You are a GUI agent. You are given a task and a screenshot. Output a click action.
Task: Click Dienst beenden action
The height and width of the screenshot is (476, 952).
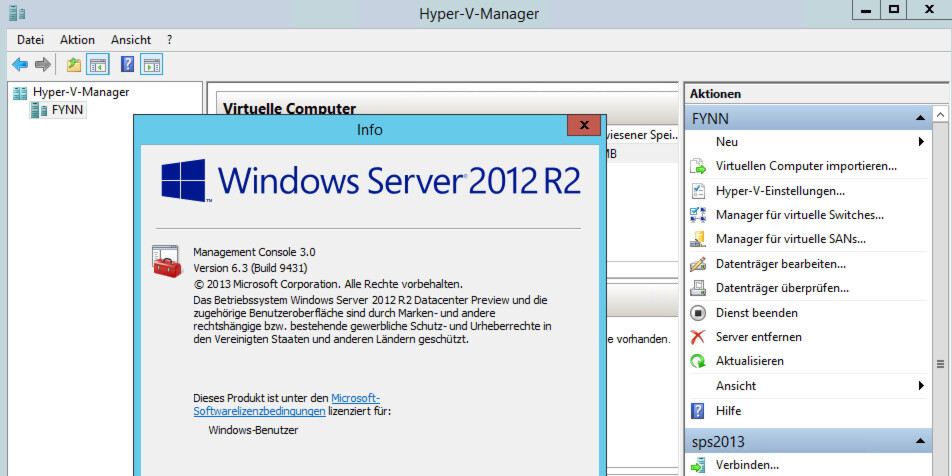click(756, 313)
